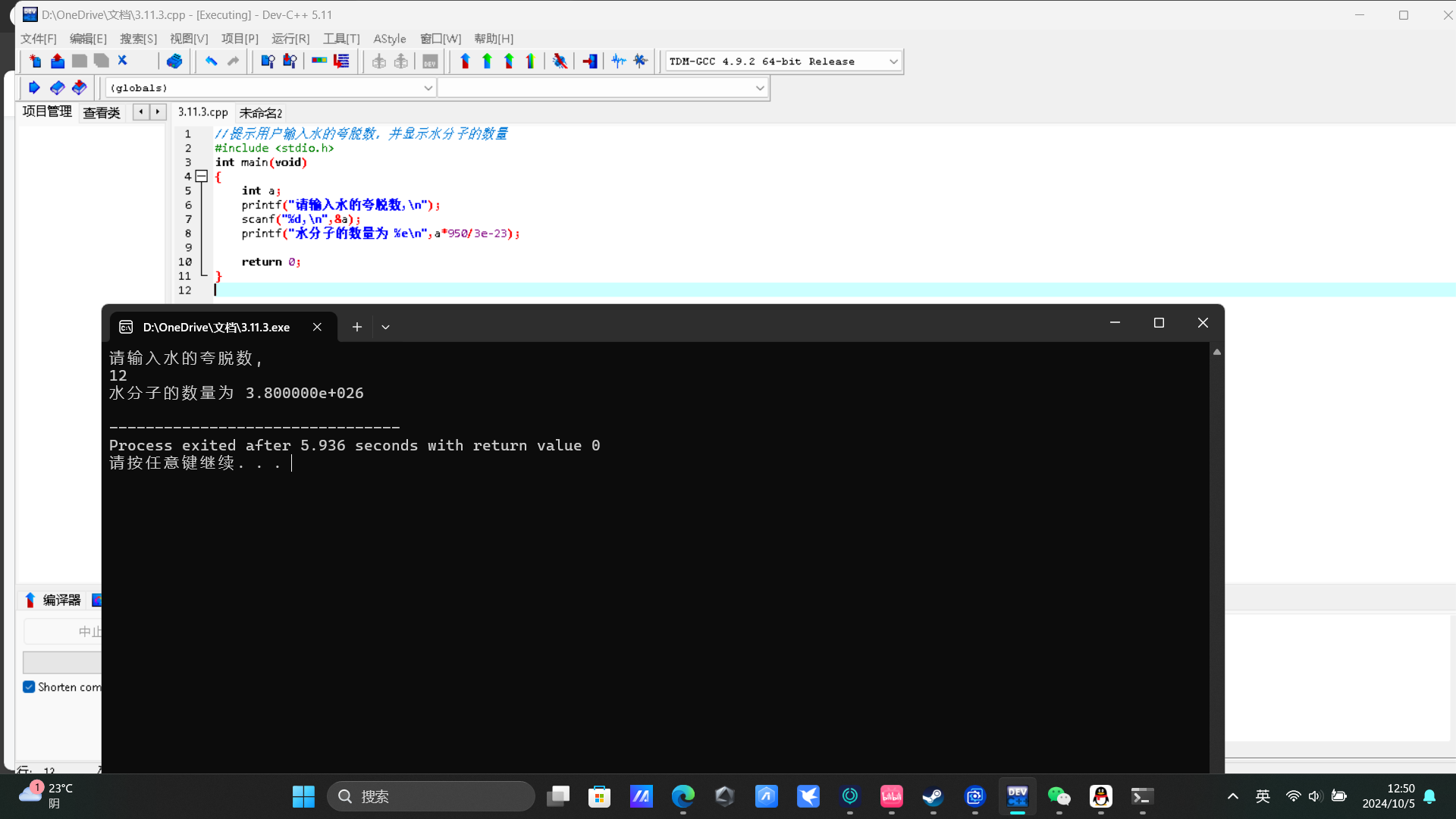1456x819 pixels.
Task: Click the Debug bug icon
Action: (x=560, y=61)
